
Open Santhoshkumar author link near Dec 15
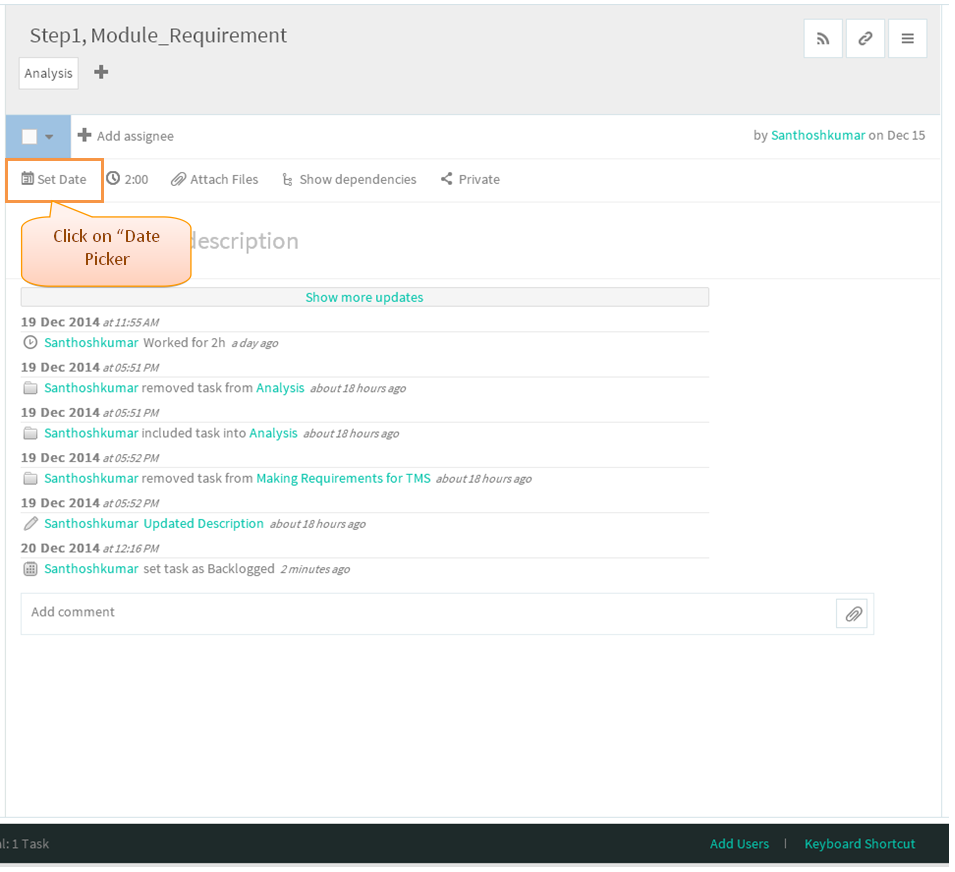818,135
